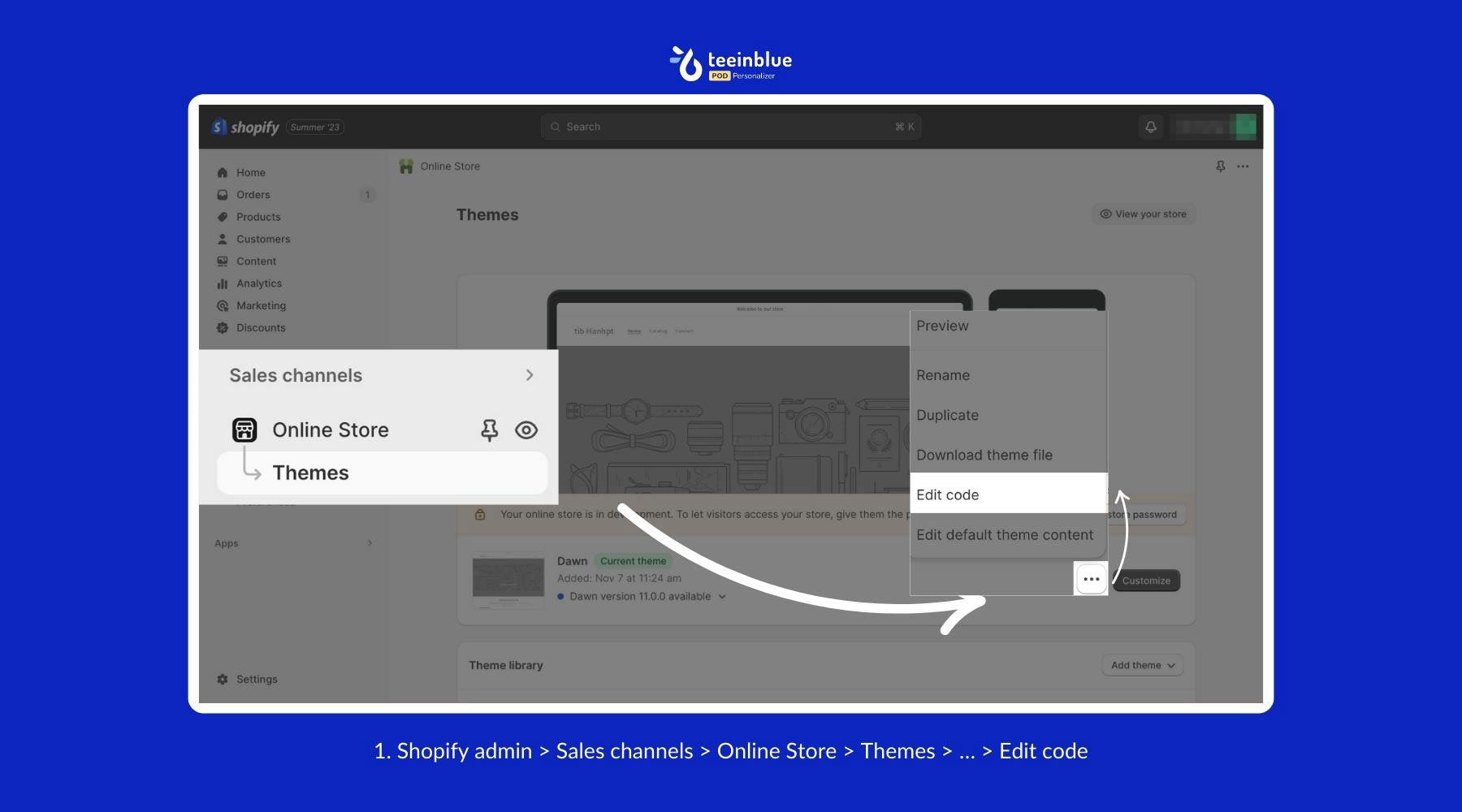Select Edit code from the menu
This screenshot has height=812, width=1462.
click(947, 494)
